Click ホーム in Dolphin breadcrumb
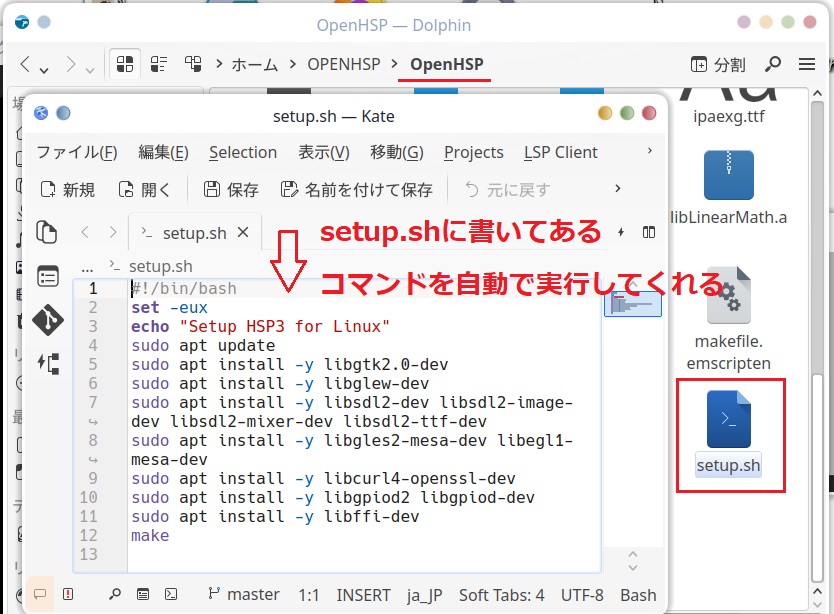This screenshot has height=614, width=834. 255,64
